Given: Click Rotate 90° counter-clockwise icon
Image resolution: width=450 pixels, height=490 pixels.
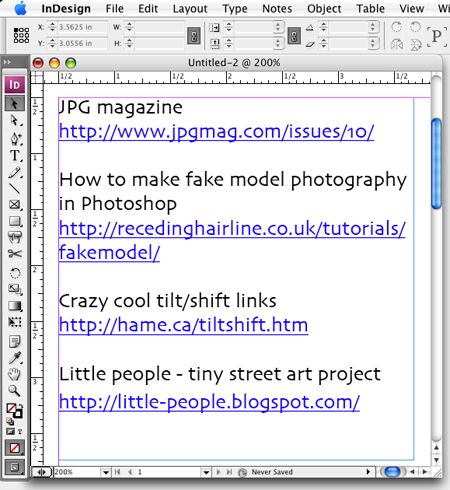Looking at the screenshot, I should [415, 27].
